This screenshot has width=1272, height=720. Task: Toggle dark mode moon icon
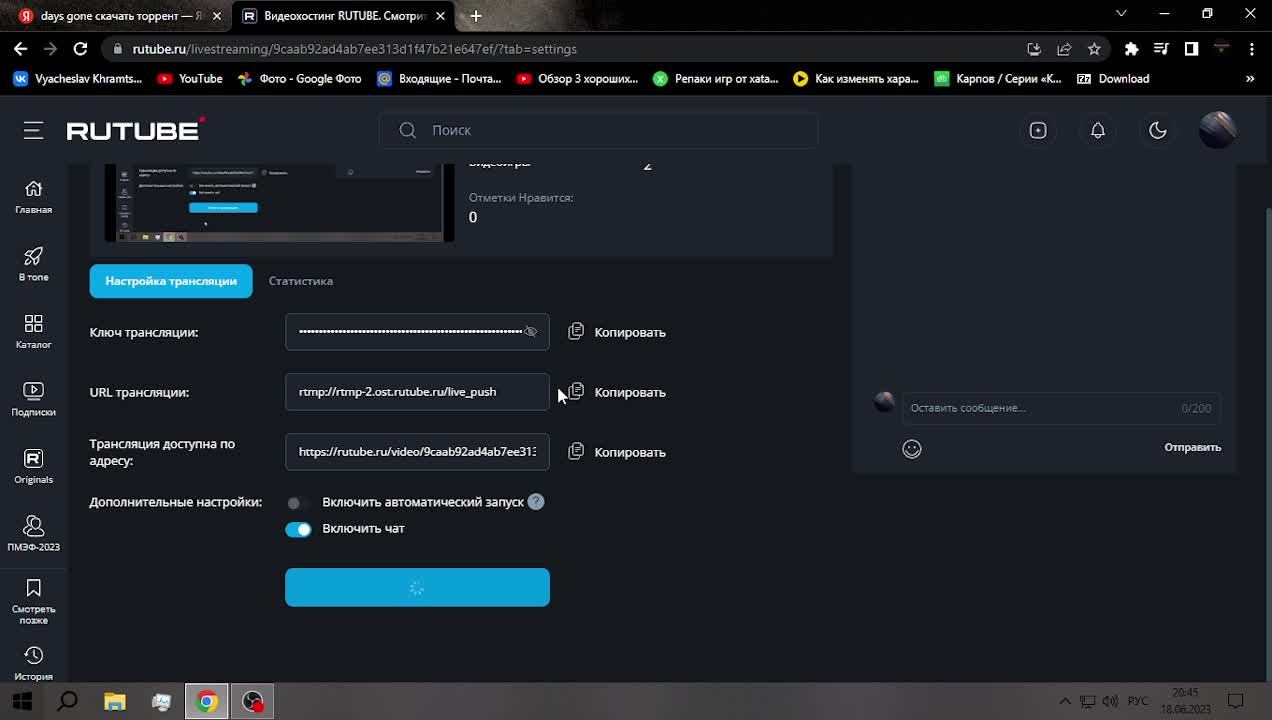point(1158,130)
